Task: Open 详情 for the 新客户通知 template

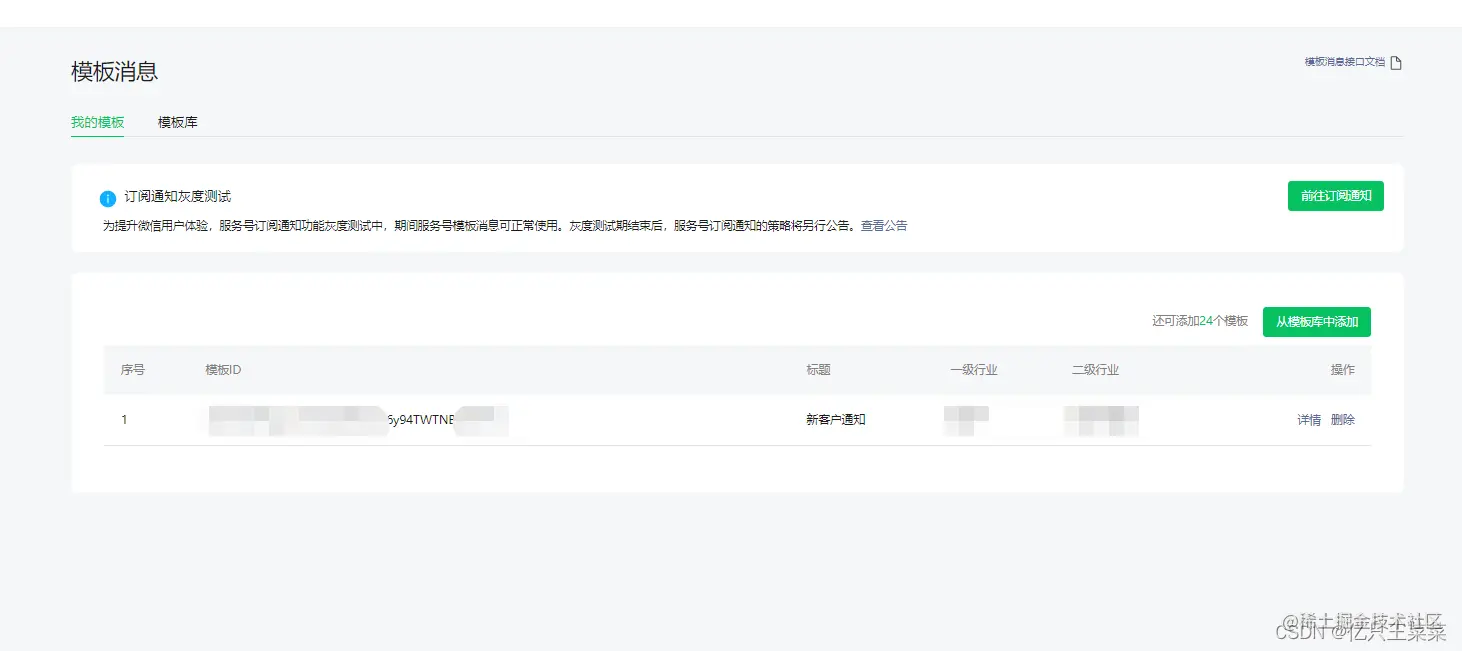Action: pos(1308,419)
